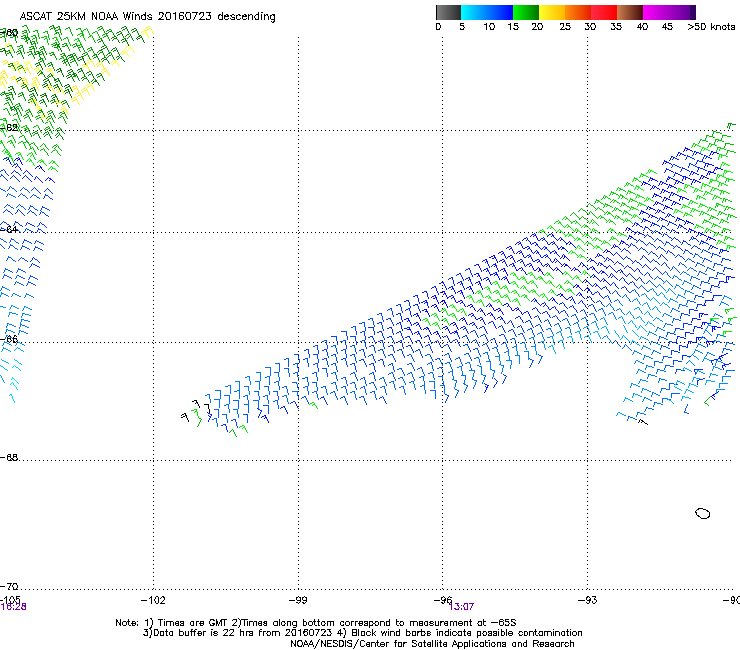The width and height of the screenshot is (740, 650).
Task: Click the '-70' latitude axis label
Action: (x=9, y=587)
